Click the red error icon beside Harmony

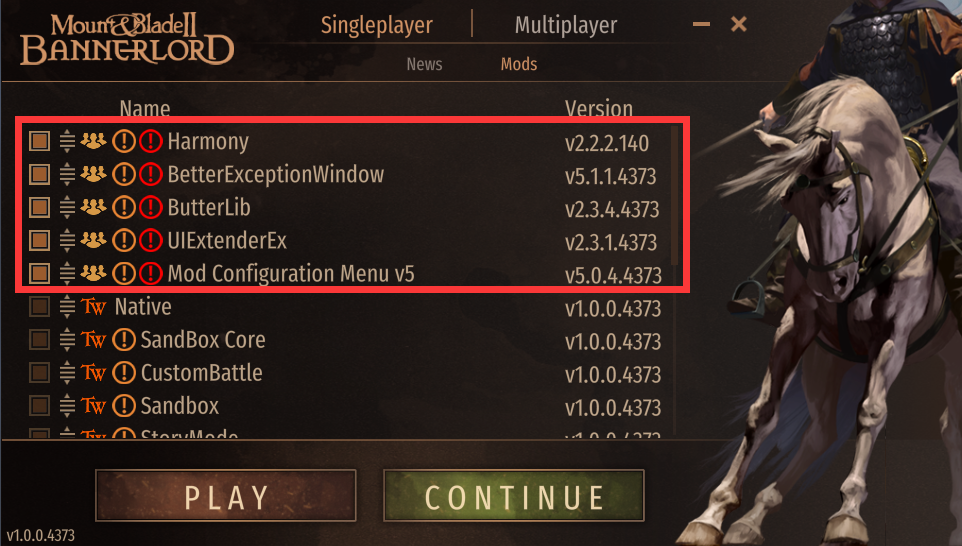click(150, 141)
